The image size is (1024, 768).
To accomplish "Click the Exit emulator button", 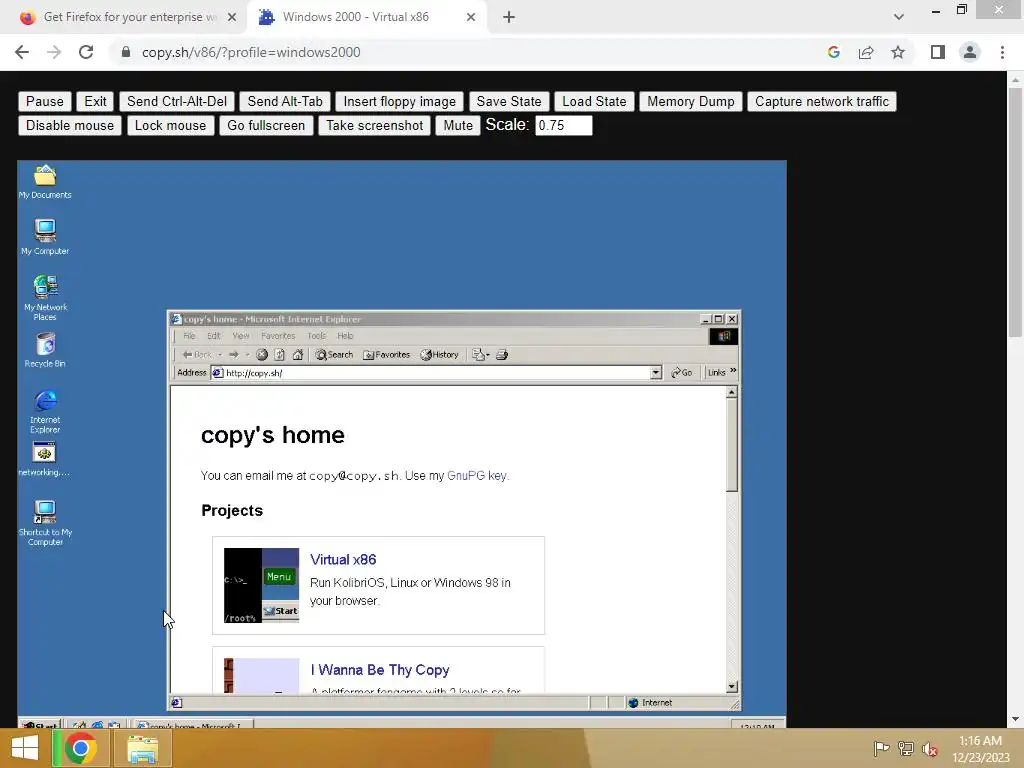I will pyautogui.click(x=95, y=101).
